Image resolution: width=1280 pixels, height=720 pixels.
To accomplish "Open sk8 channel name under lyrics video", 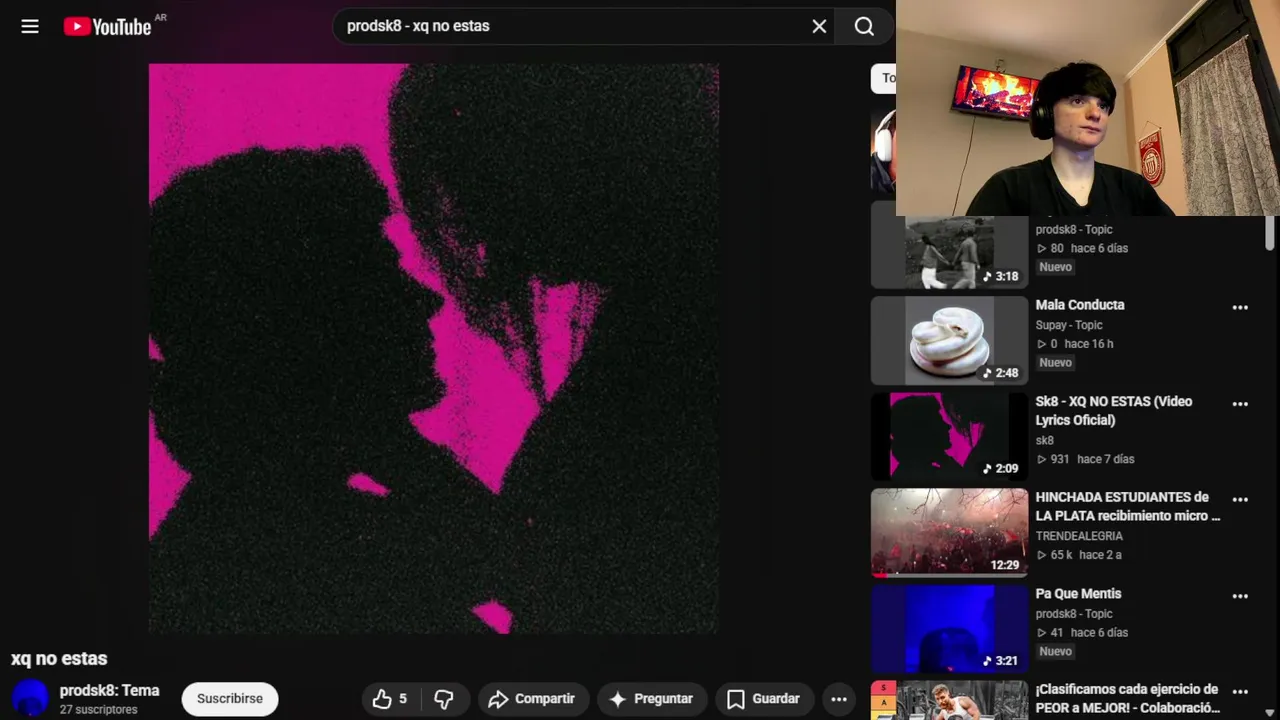I will pos(1045,440).
